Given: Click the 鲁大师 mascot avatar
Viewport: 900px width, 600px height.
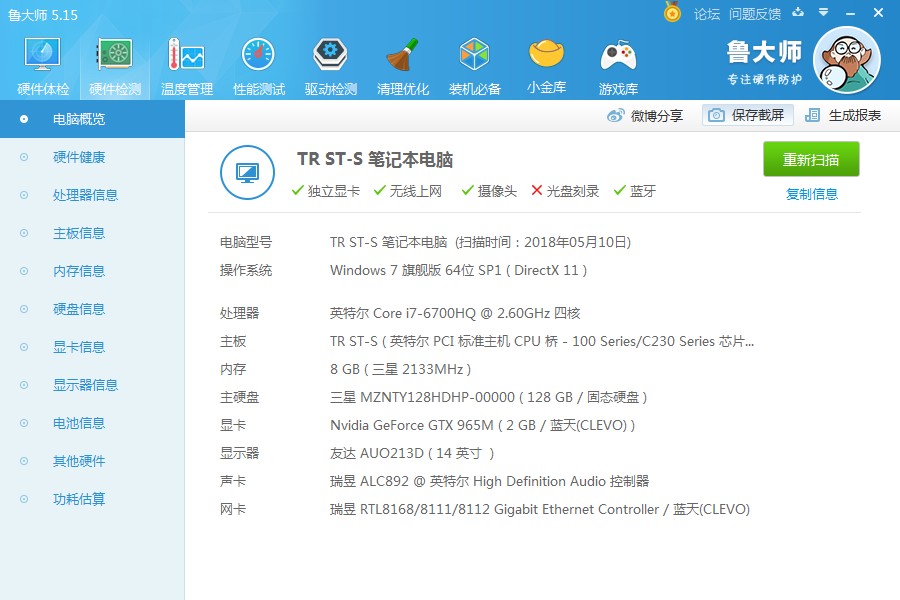Looking at the screenshot, I should 847,60.
